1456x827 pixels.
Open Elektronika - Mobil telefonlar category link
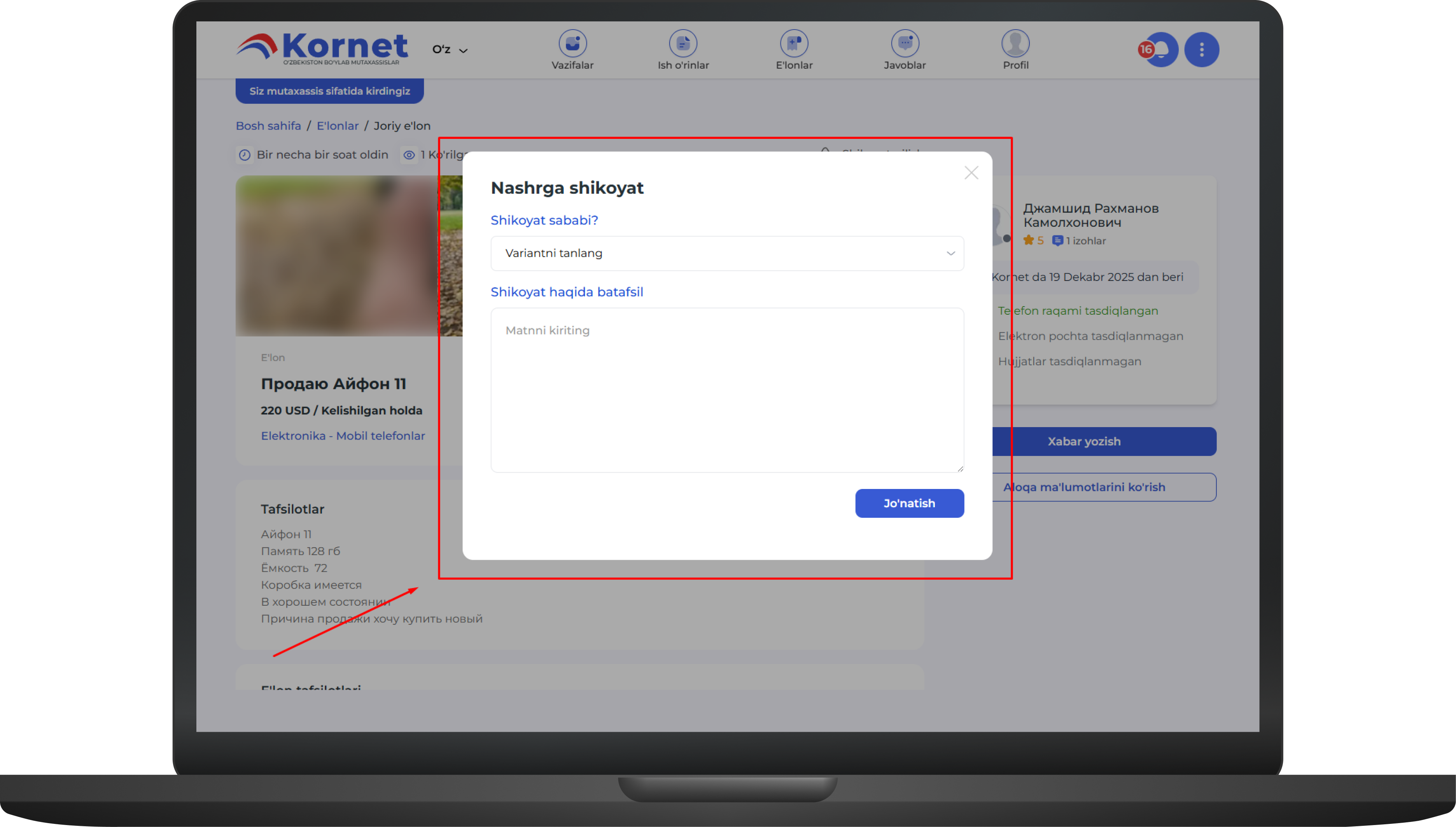point(343,436)
